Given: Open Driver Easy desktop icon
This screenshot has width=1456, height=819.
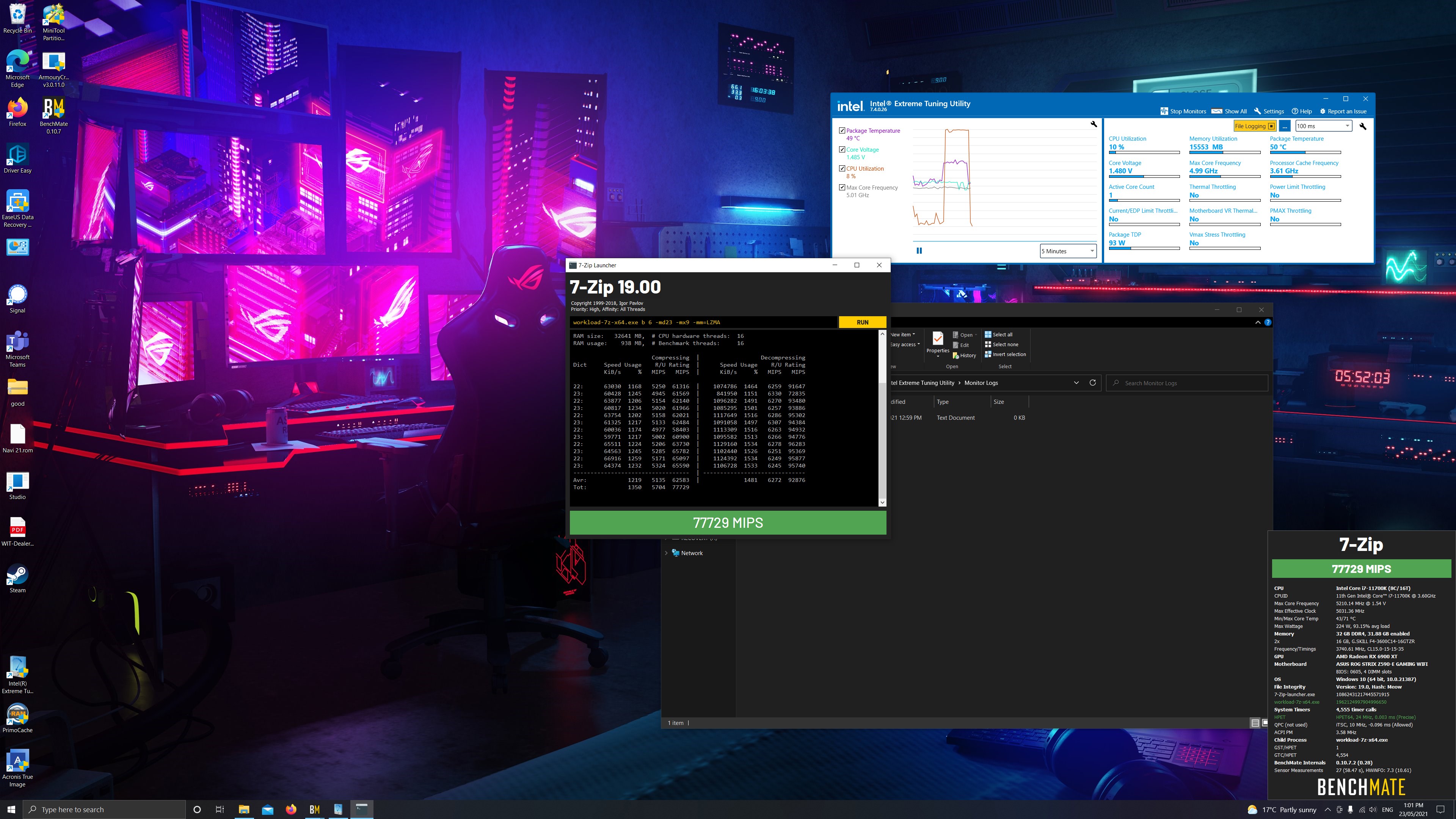Looking at the screenshot, I should click(17, 158).
